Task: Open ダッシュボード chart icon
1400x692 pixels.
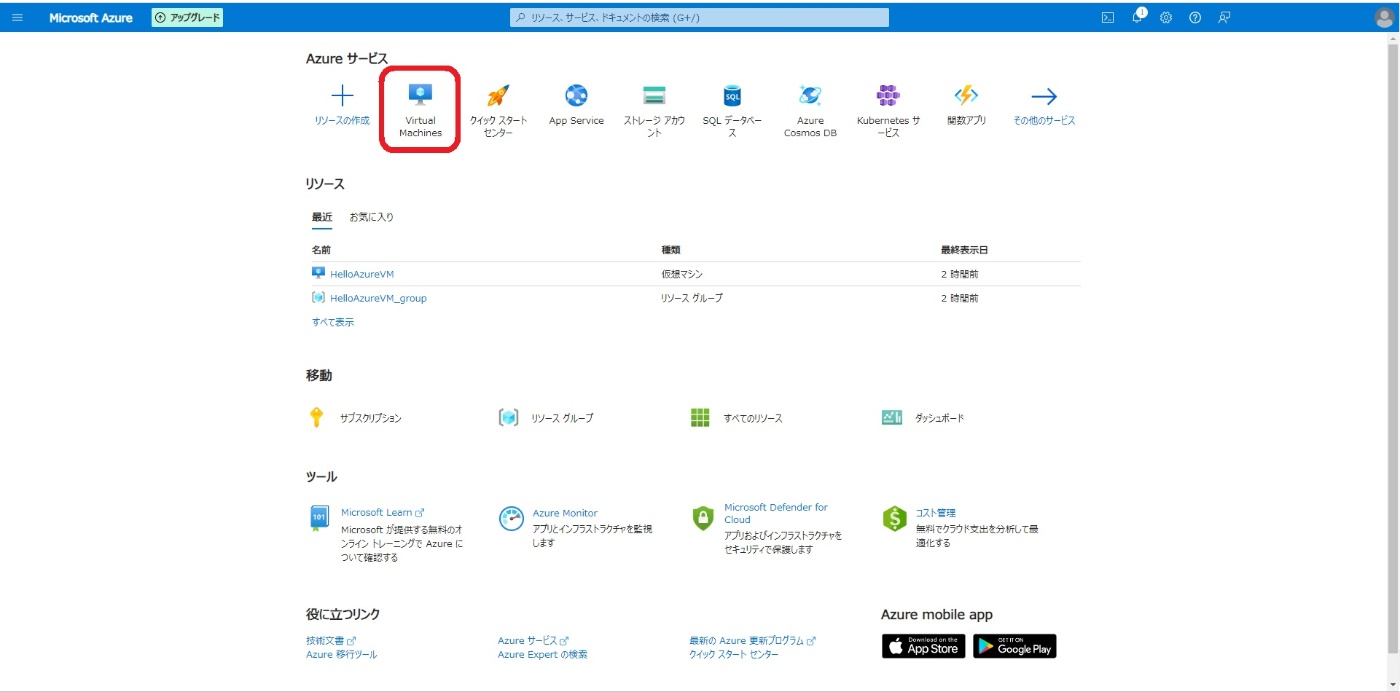Action: pos(892,418)
